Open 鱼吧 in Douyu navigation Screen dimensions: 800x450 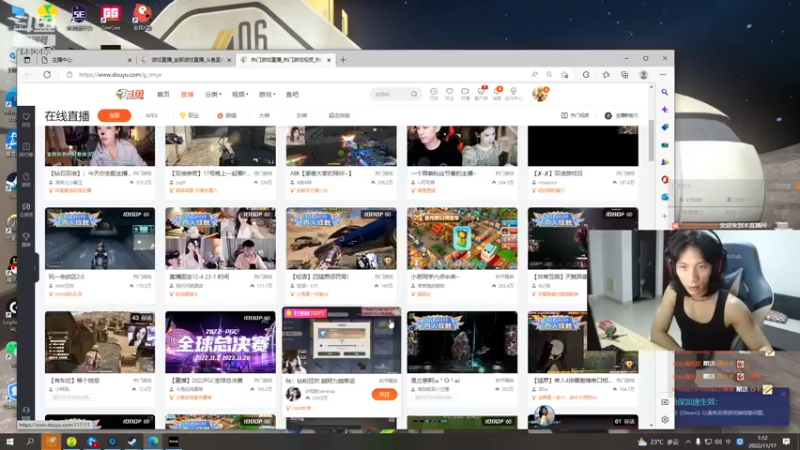click(x=292, y=94)
